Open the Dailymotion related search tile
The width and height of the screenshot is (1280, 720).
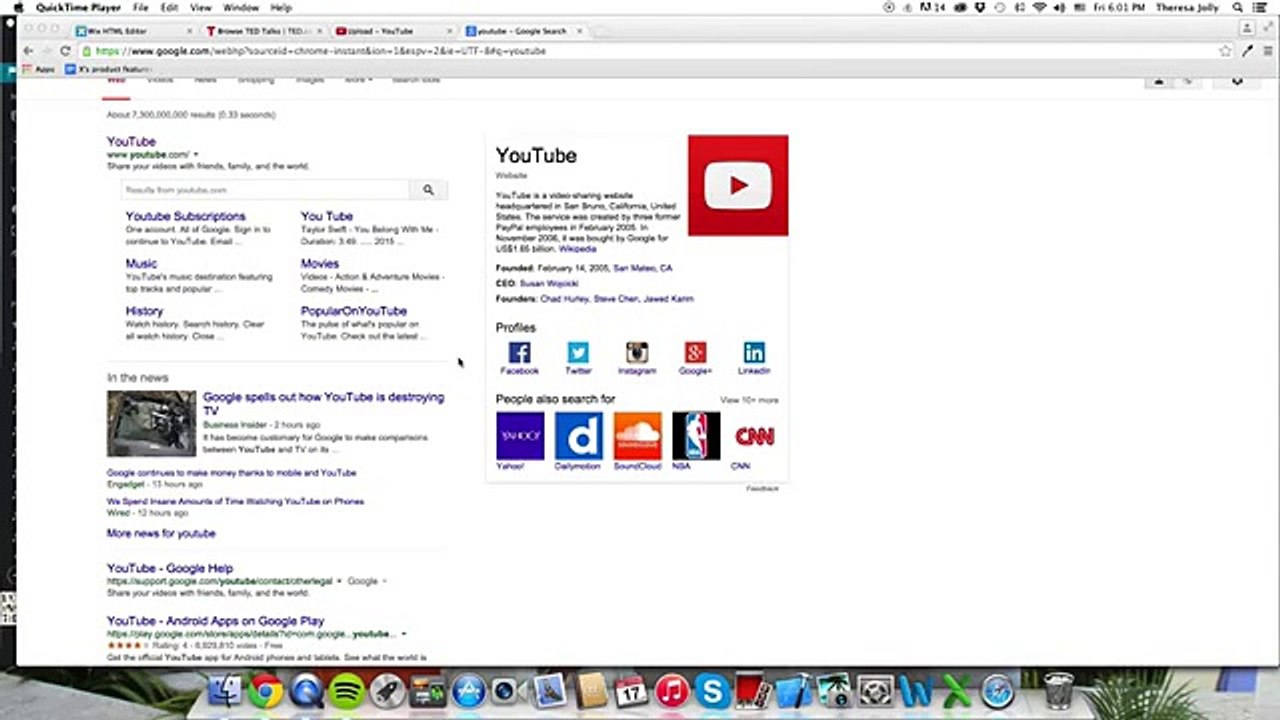click(x=579, y=436)
